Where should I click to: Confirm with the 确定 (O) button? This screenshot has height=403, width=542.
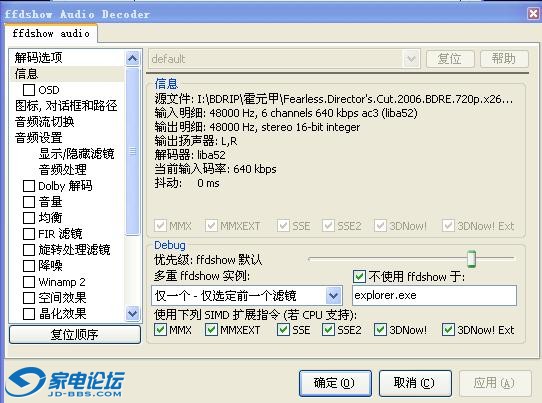[x=335, y=383]
